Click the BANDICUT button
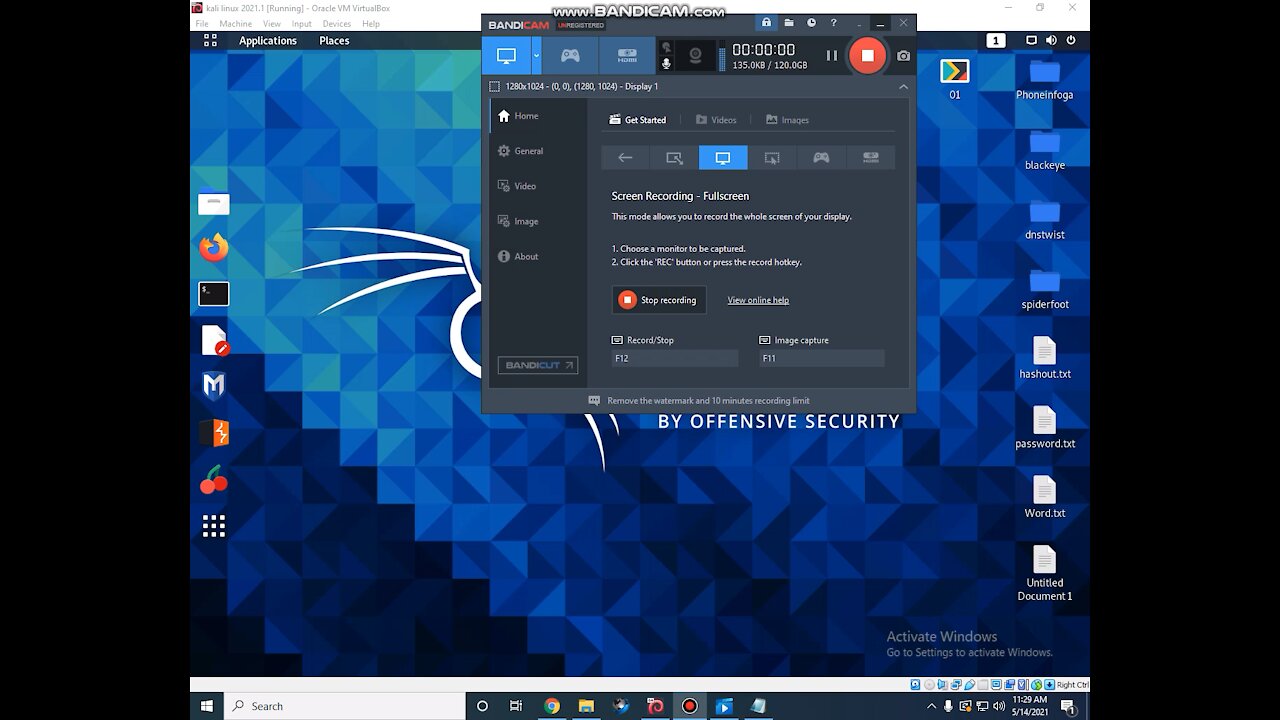The image size is (1280, 720). click(x=538, y=365)
